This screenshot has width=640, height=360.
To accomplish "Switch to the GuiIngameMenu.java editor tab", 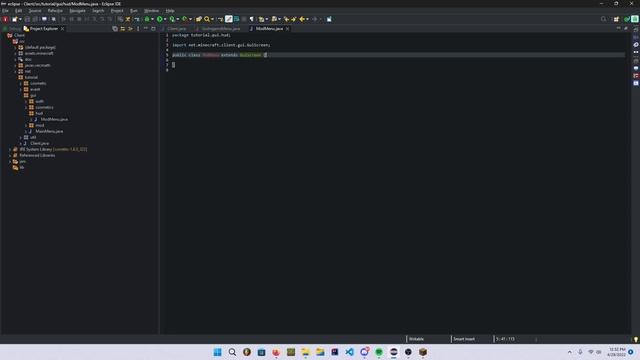I will pos(220,29).
